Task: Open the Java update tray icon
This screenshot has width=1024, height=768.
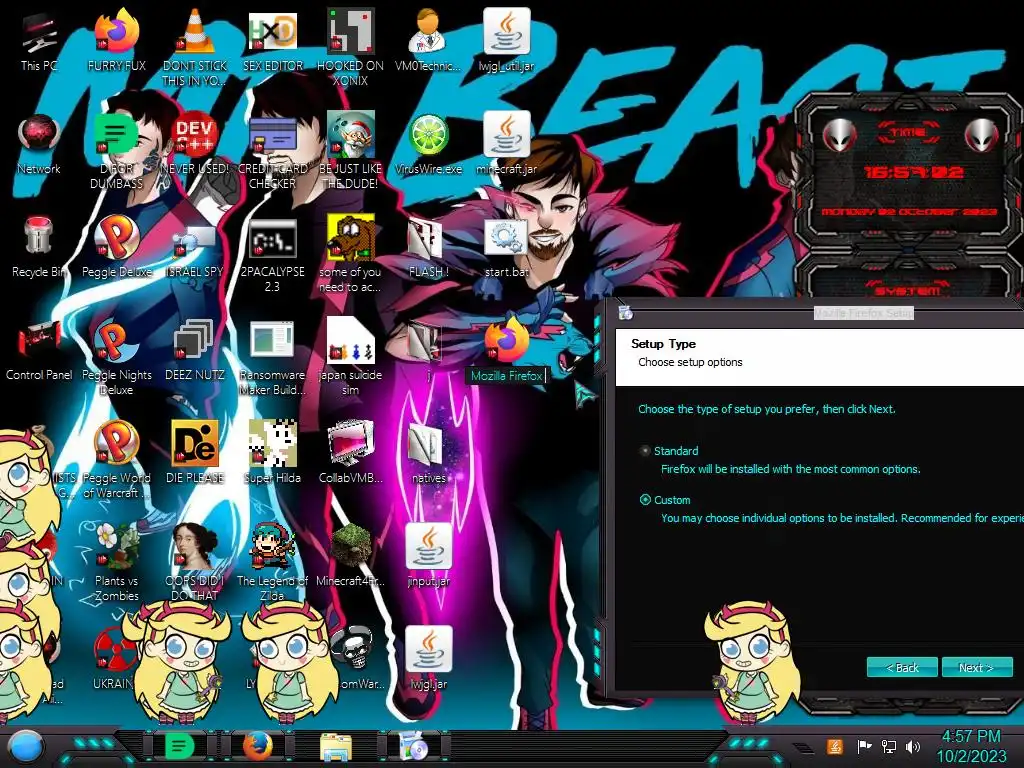Action: 835,746
